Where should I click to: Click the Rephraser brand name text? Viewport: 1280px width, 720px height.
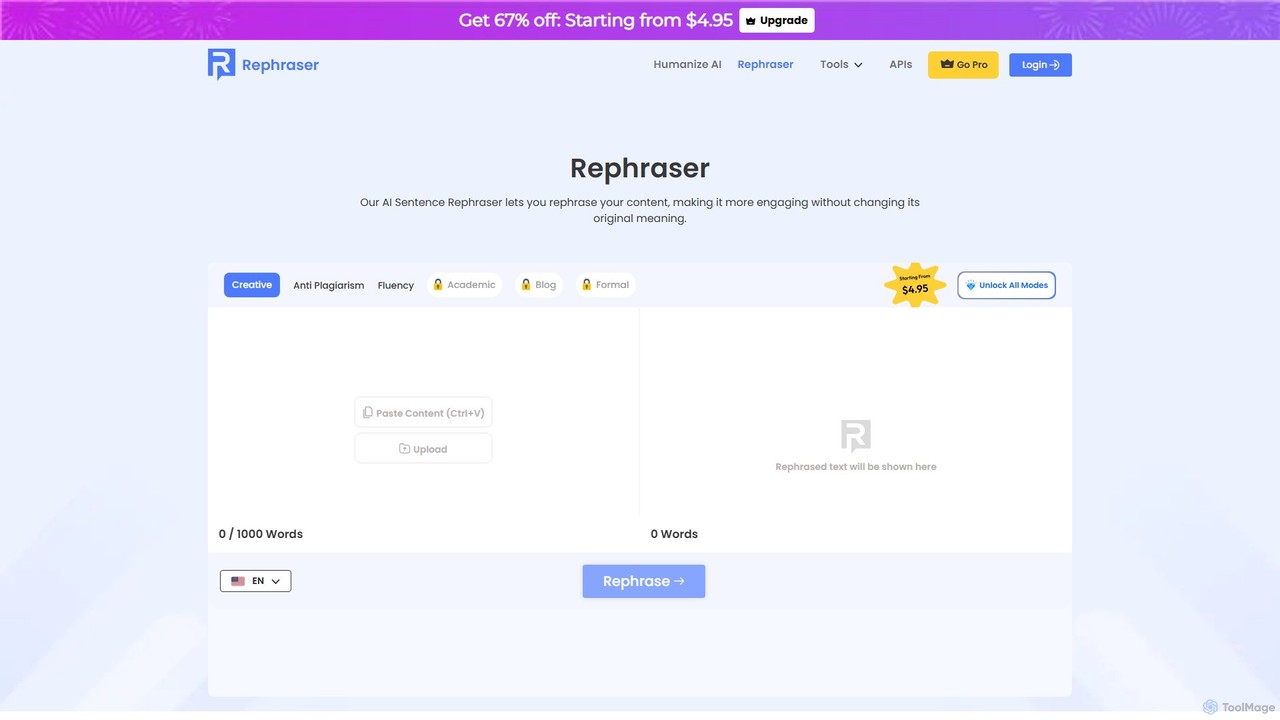pyautogui.click(x=280, y=65)
